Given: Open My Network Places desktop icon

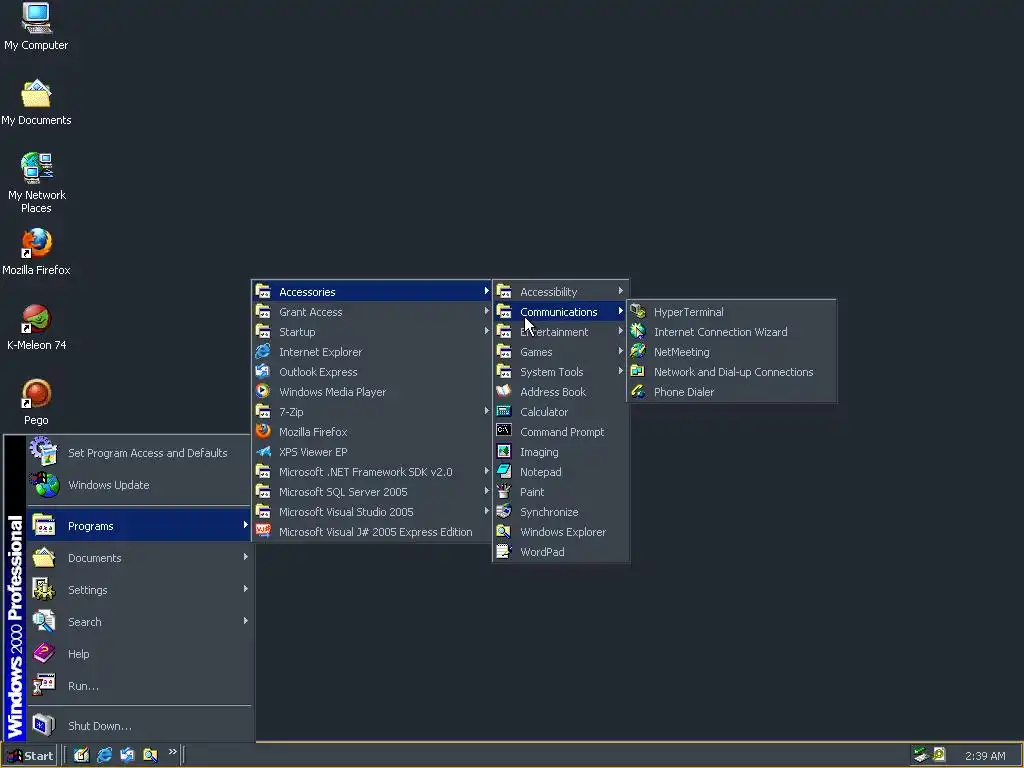Looking at the screenshot, I should pos(36,183).
